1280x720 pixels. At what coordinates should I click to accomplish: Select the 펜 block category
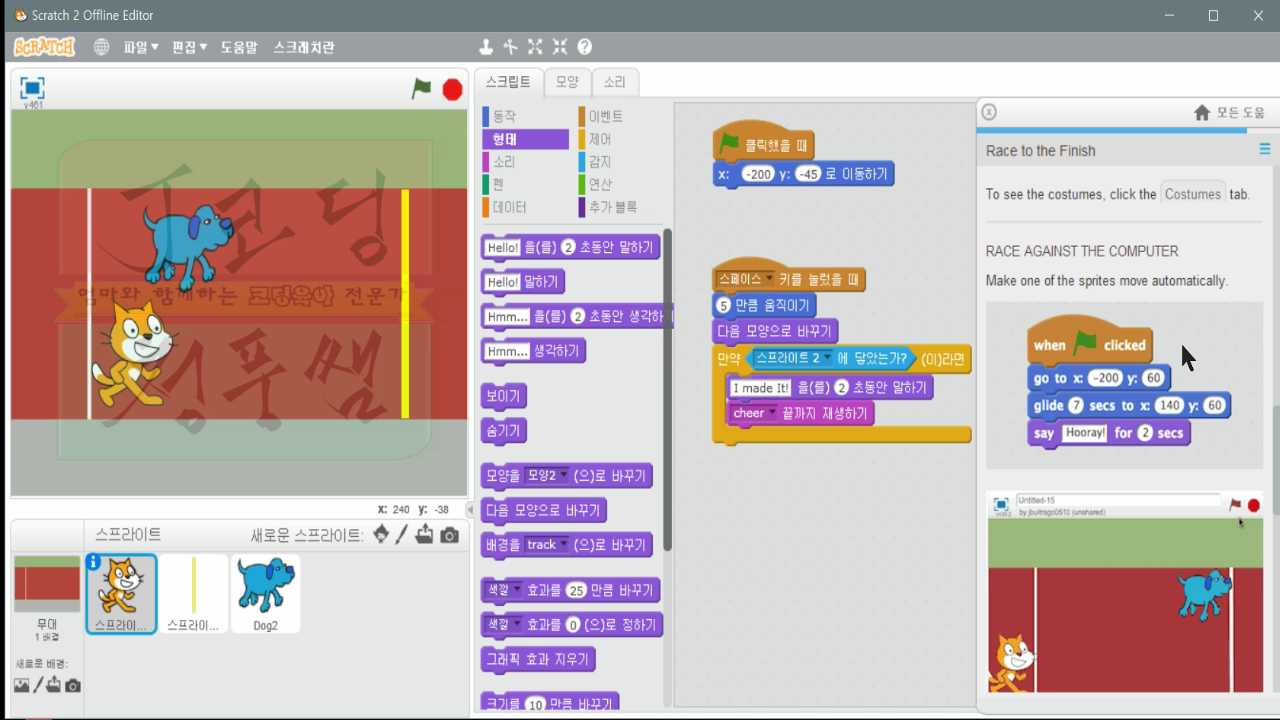click(525, 184)
